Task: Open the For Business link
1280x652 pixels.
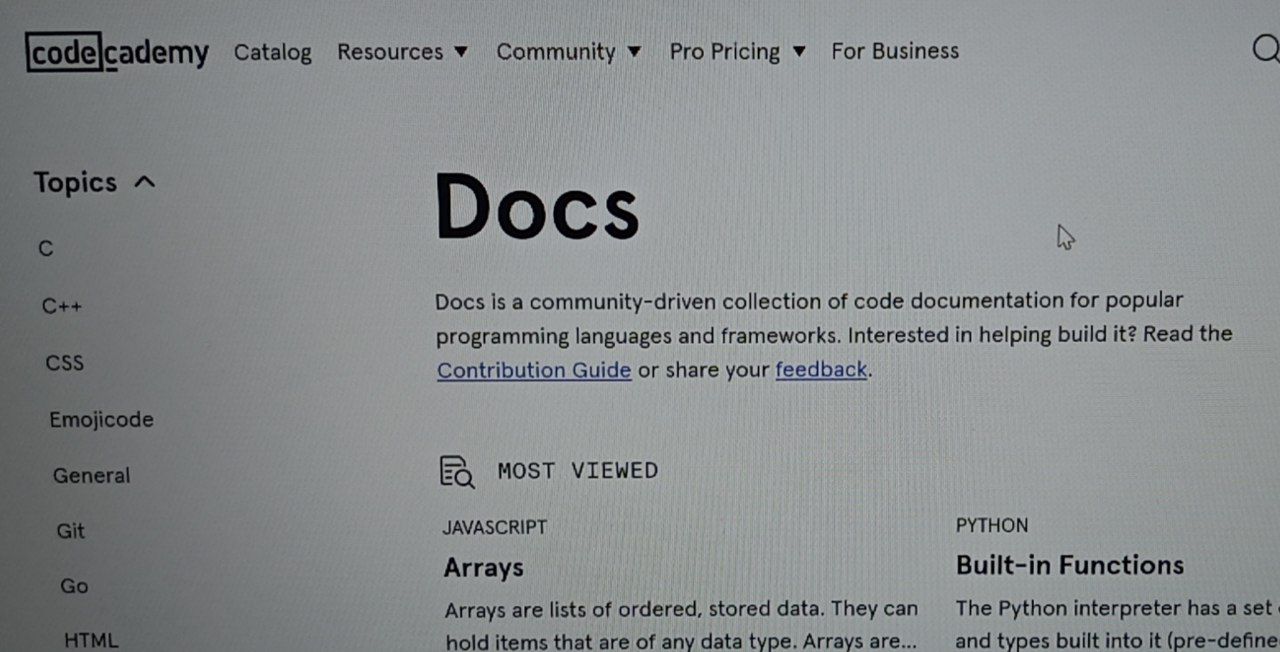Action: pos(895,51)
